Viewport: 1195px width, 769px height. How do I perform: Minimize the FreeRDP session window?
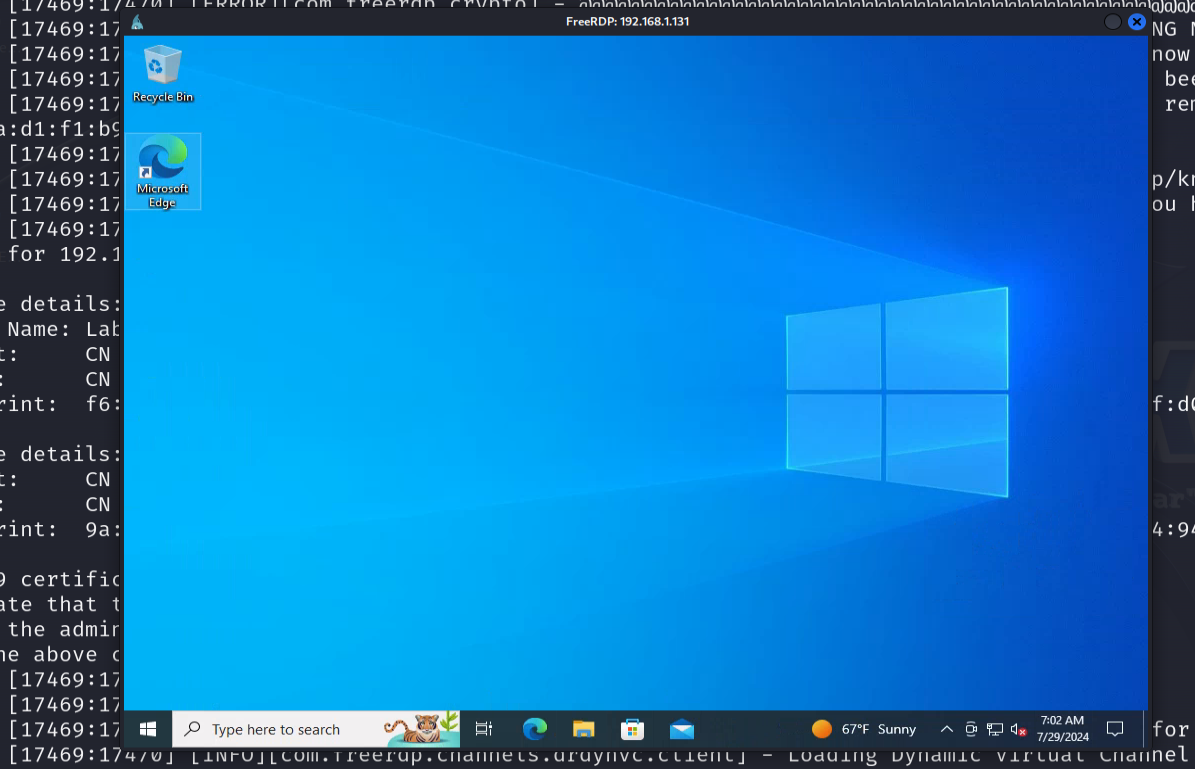pos(1111,21)
